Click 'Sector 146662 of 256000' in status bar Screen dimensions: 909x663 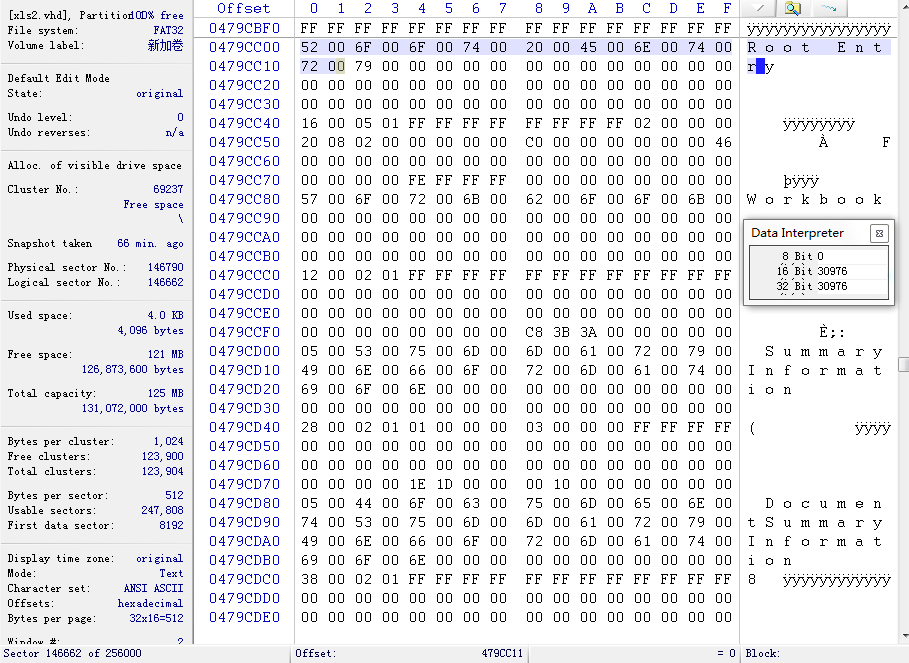(x=72, y=654)
